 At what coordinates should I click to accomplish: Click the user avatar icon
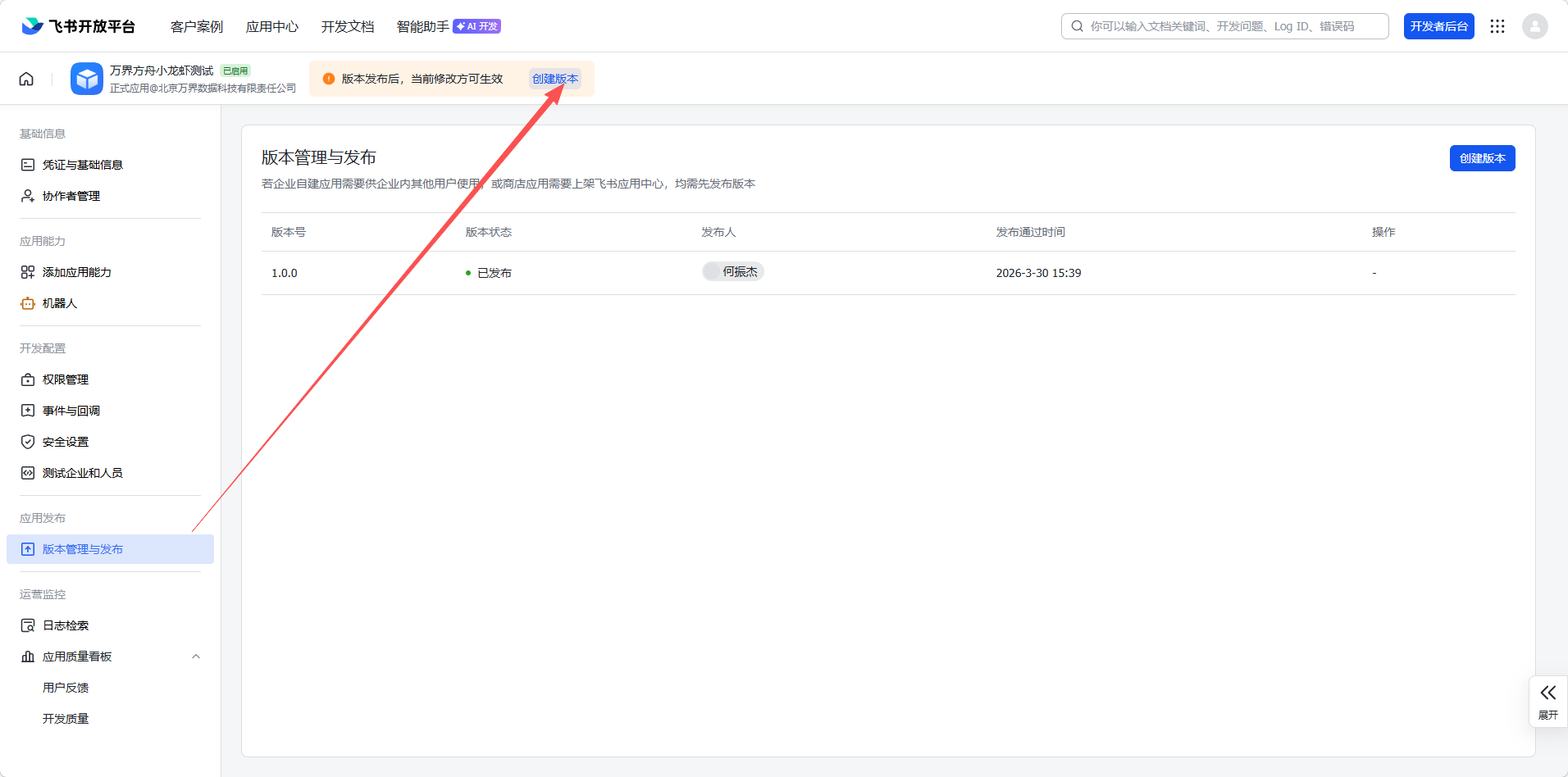pyautogui.click(x=1534, y=26)
